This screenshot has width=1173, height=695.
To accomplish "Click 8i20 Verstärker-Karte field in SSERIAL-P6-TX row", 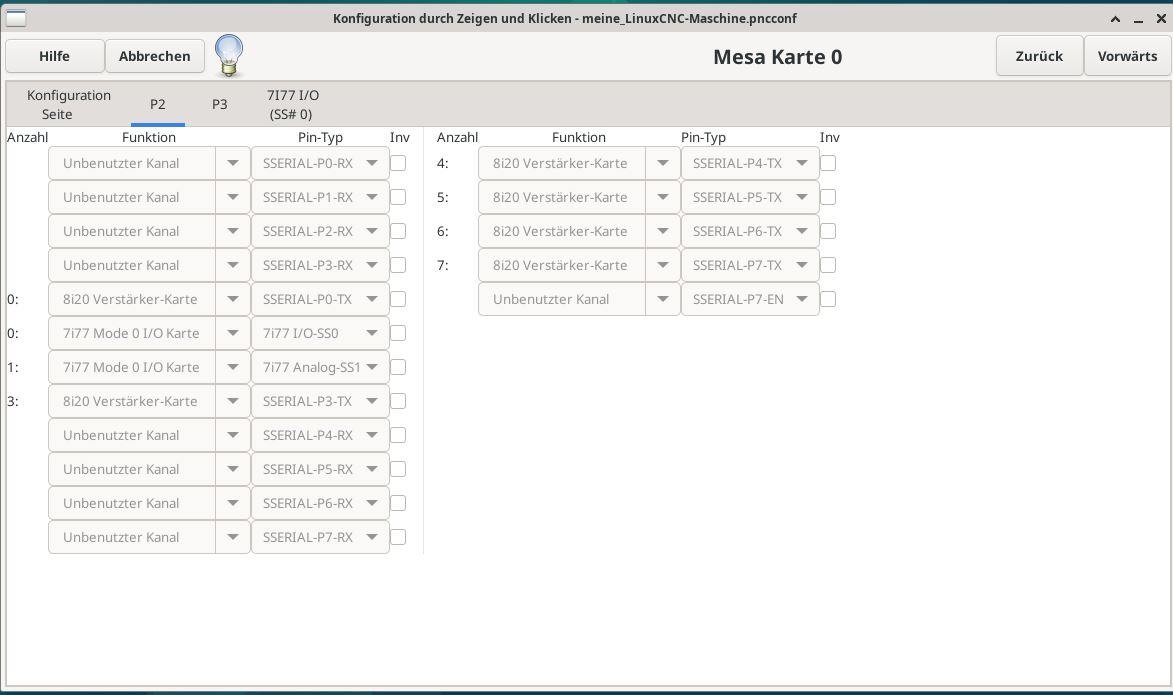I will [x=562, y=231].
